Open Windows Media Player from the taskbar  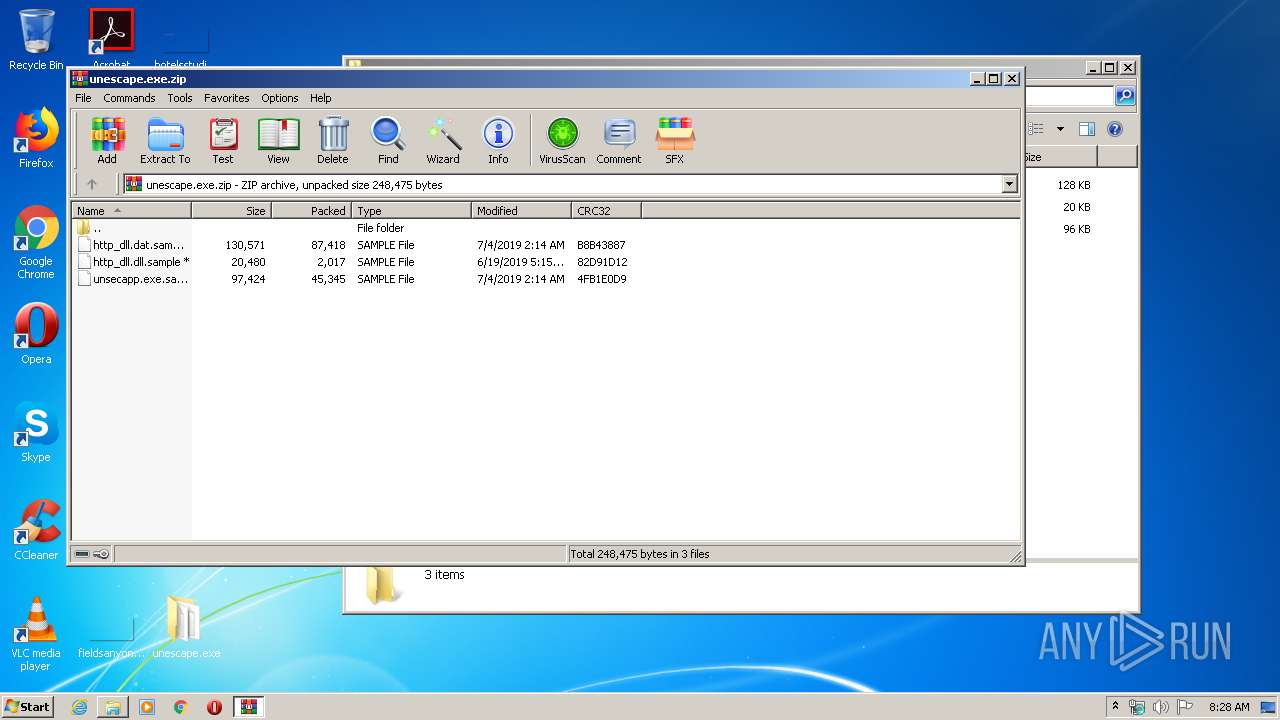(x=147, y=707)
